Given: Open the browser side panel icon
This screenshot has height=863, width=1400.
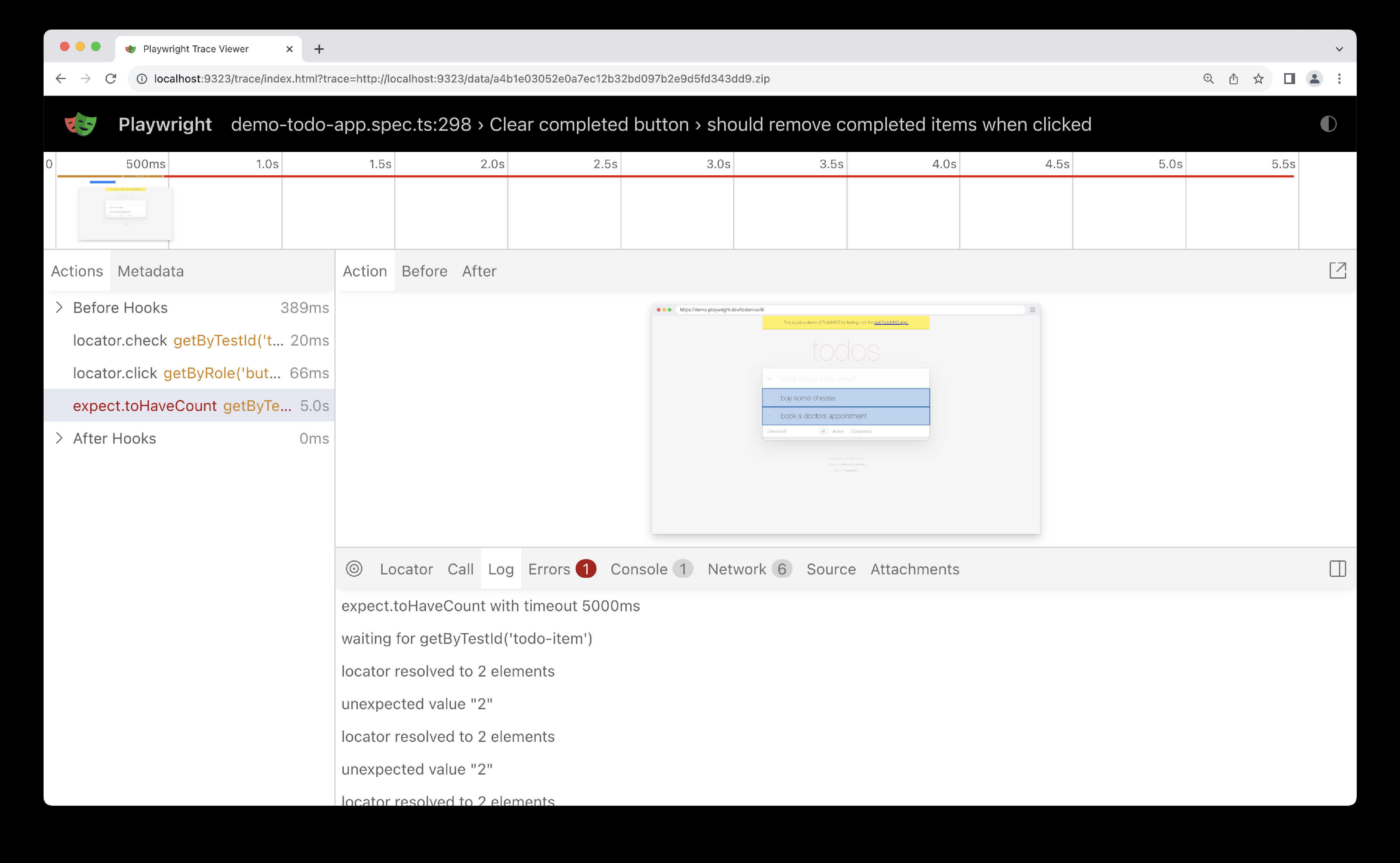Looking at the screenshot, I should point(1289,79).
